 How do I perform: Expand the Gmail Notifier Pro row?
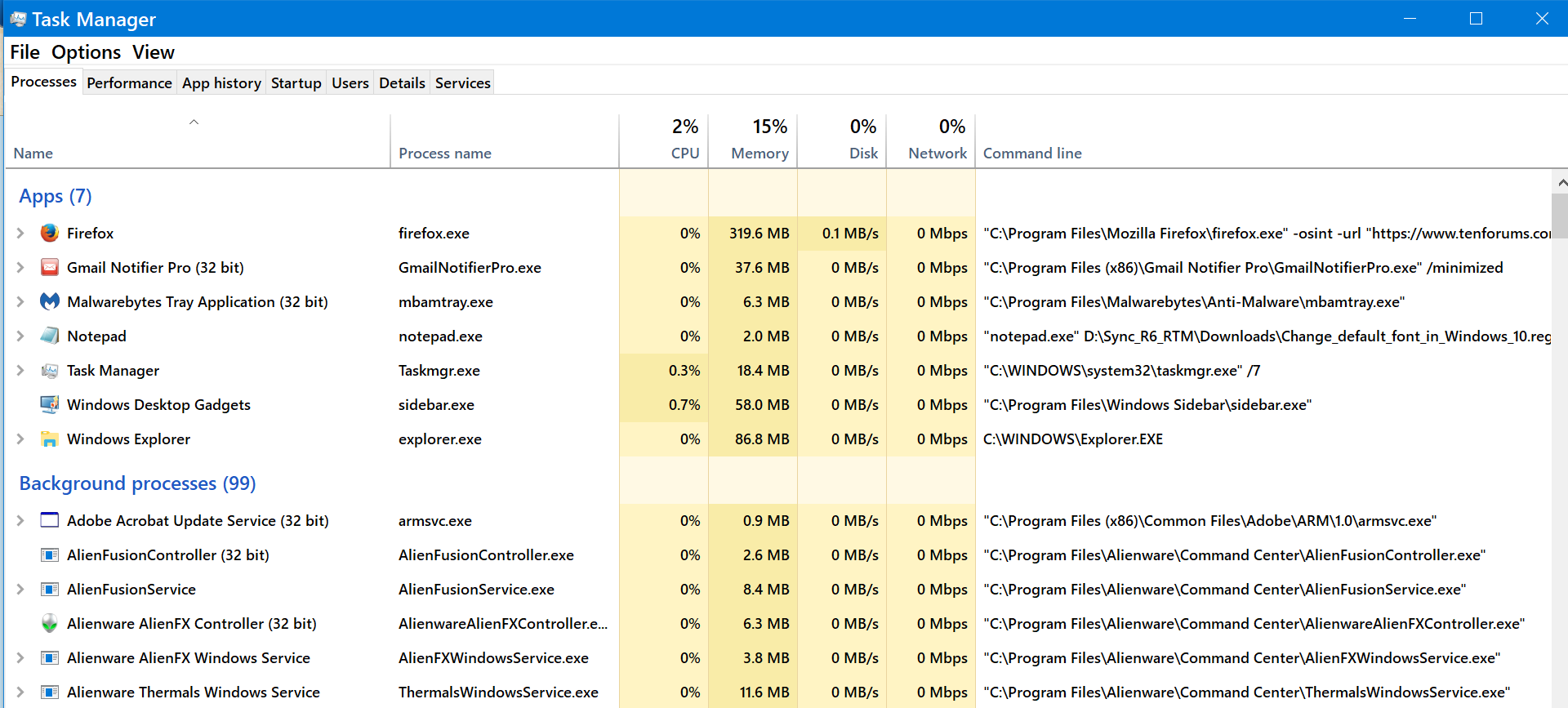(x=20, y=267)
